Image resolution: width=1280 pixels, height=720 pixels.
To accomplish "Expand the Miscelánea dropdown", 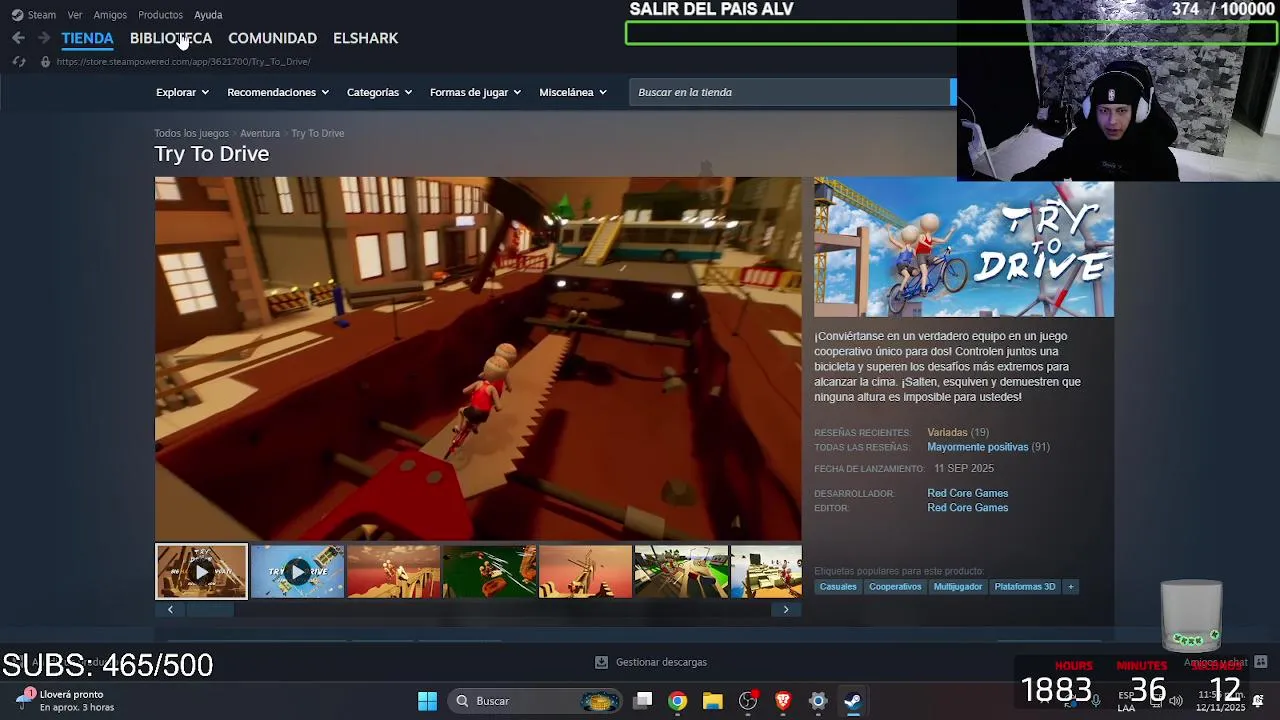I will click(x=573, y=92).
